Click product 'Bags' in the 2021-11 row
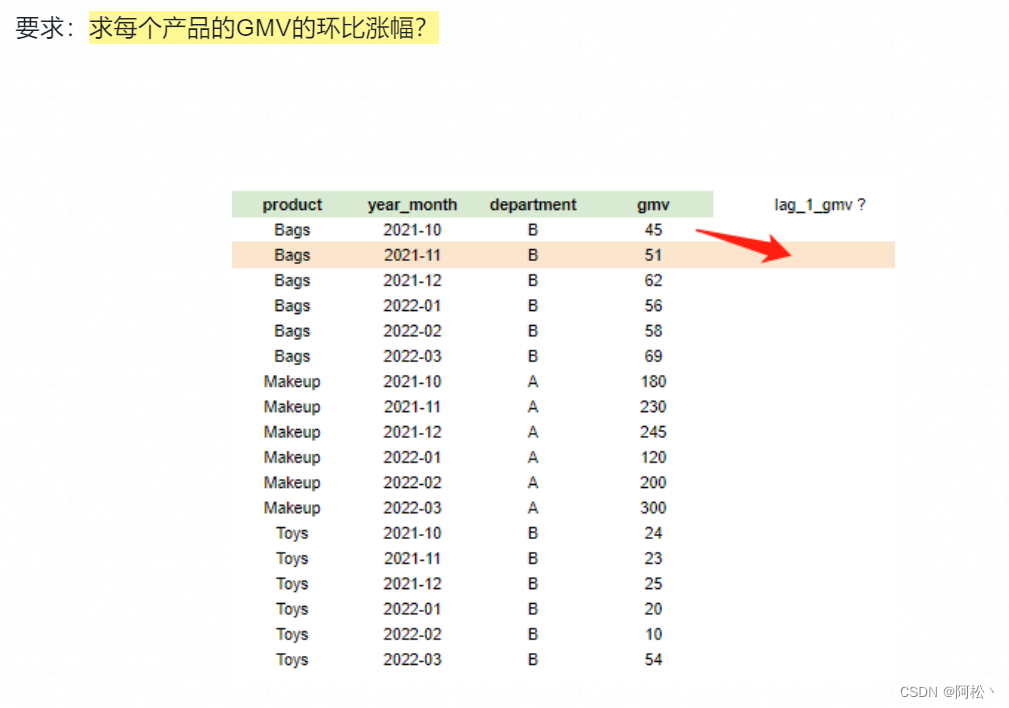 [x=292, y=256]
